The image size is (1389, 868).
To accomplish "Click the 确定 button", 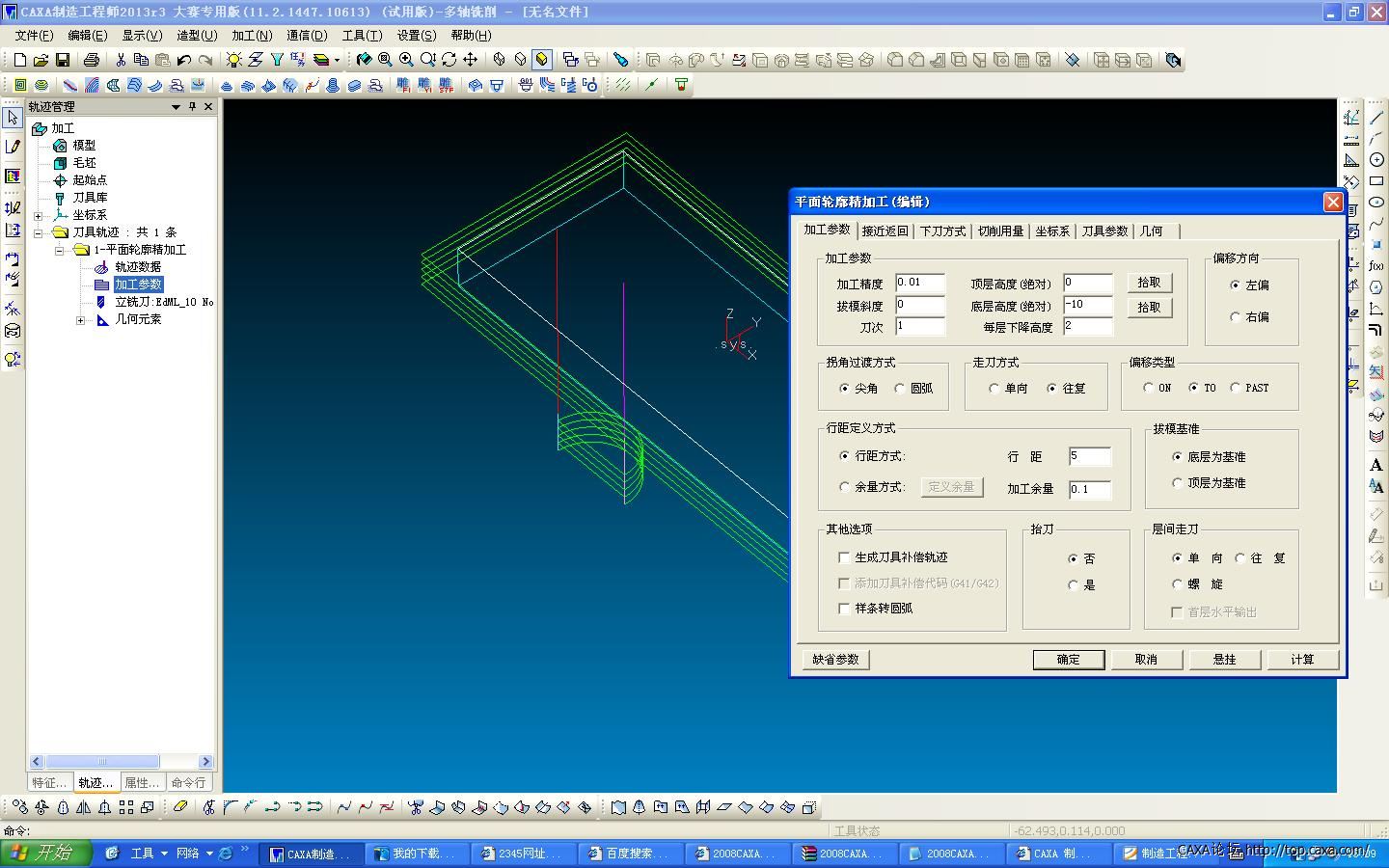I will click(1068, 660).
